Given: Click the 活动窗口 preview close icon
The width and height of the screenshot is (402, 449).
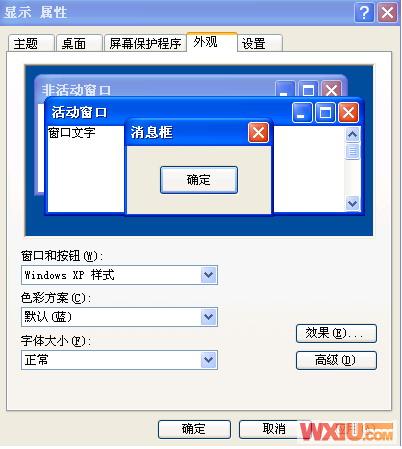Looking at the screenshot, I should click(348, 112).
